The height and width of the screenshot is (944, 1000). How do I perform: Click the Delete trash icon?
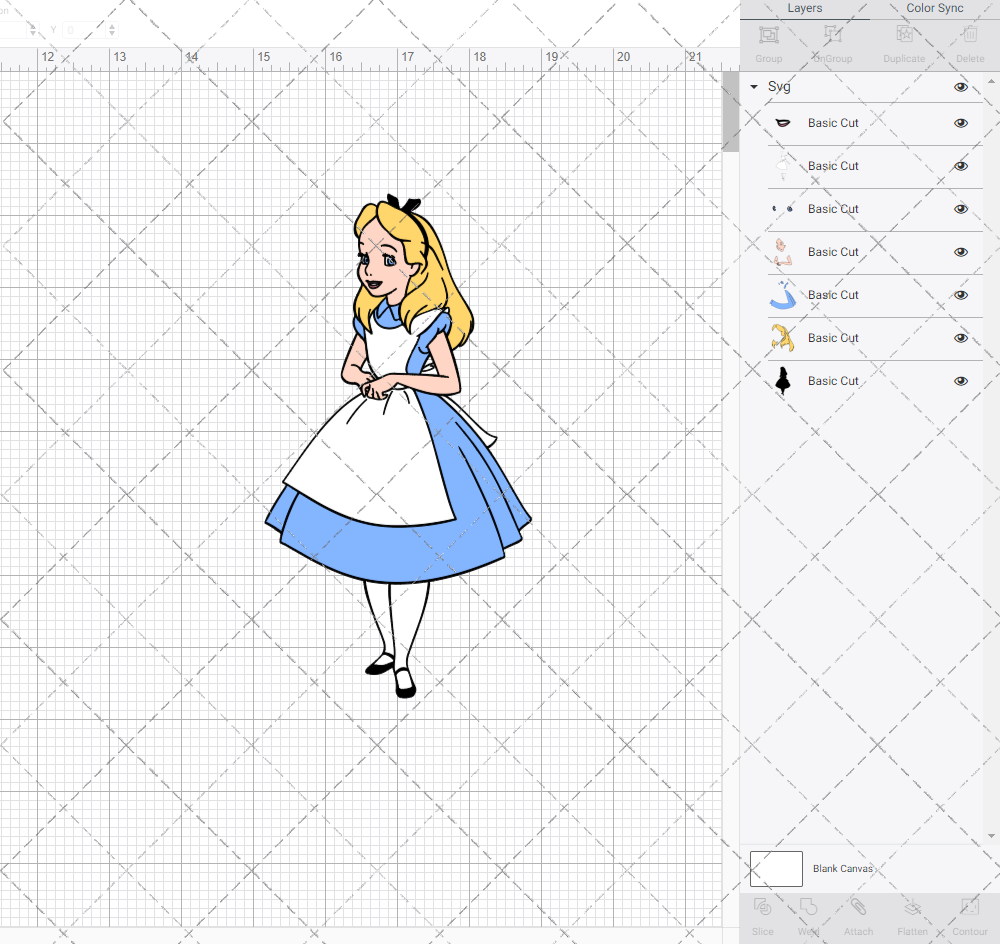point(970,34)
